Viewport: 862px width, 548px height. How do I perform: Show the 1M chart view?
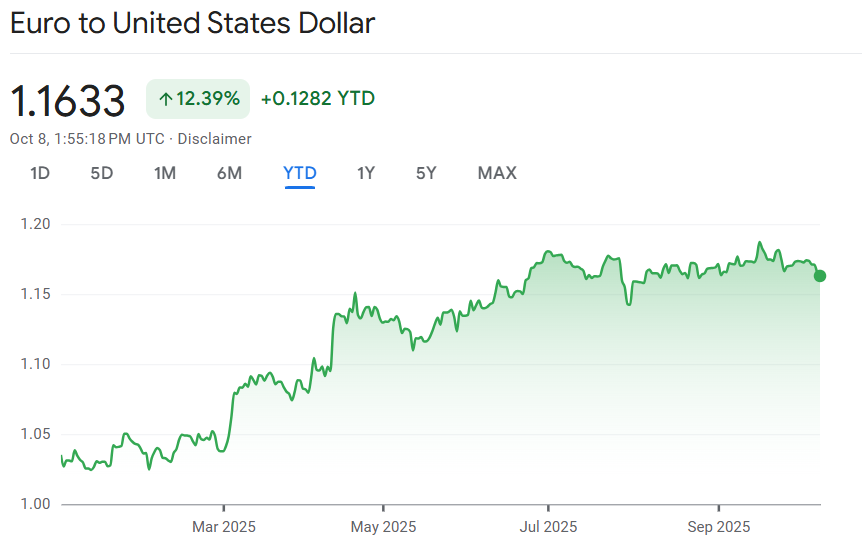165,173
